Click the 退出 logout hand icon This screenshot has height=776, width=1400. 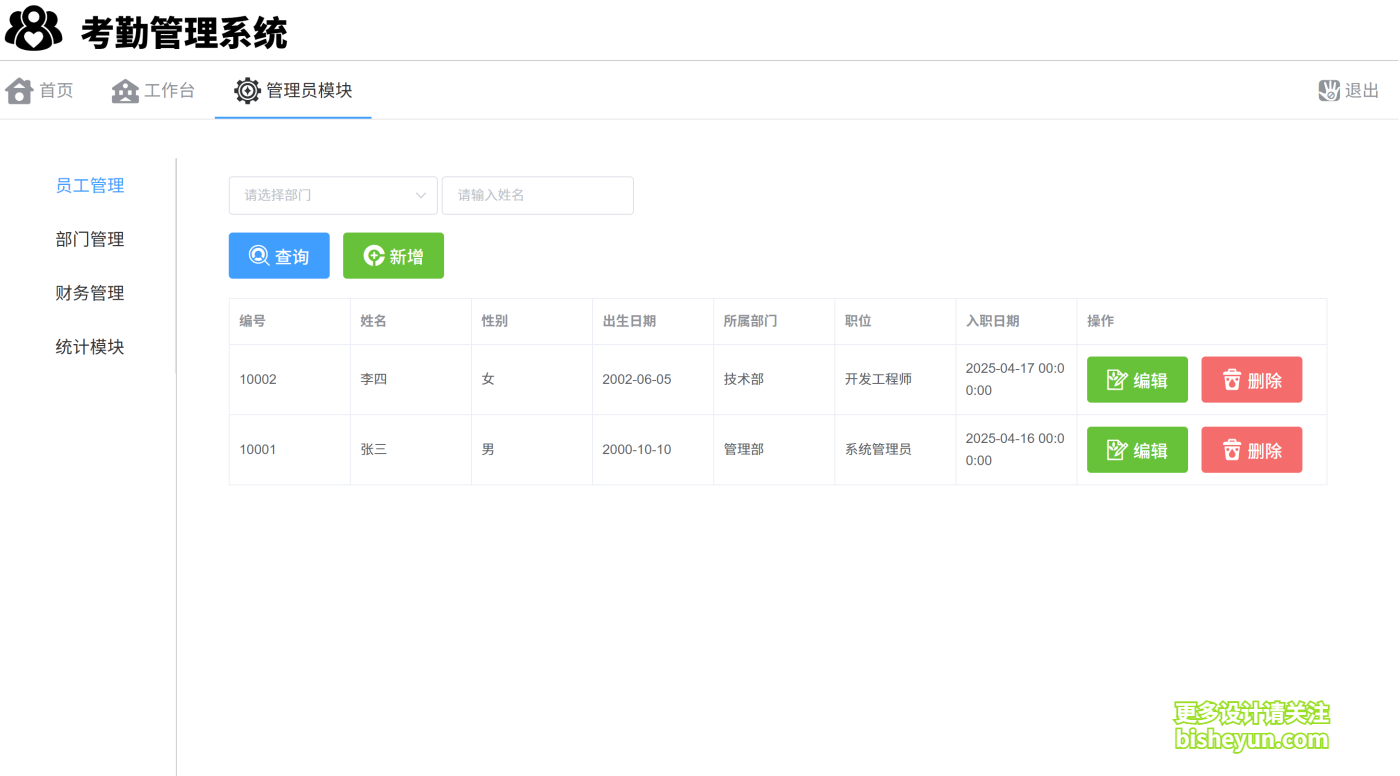1329,91
